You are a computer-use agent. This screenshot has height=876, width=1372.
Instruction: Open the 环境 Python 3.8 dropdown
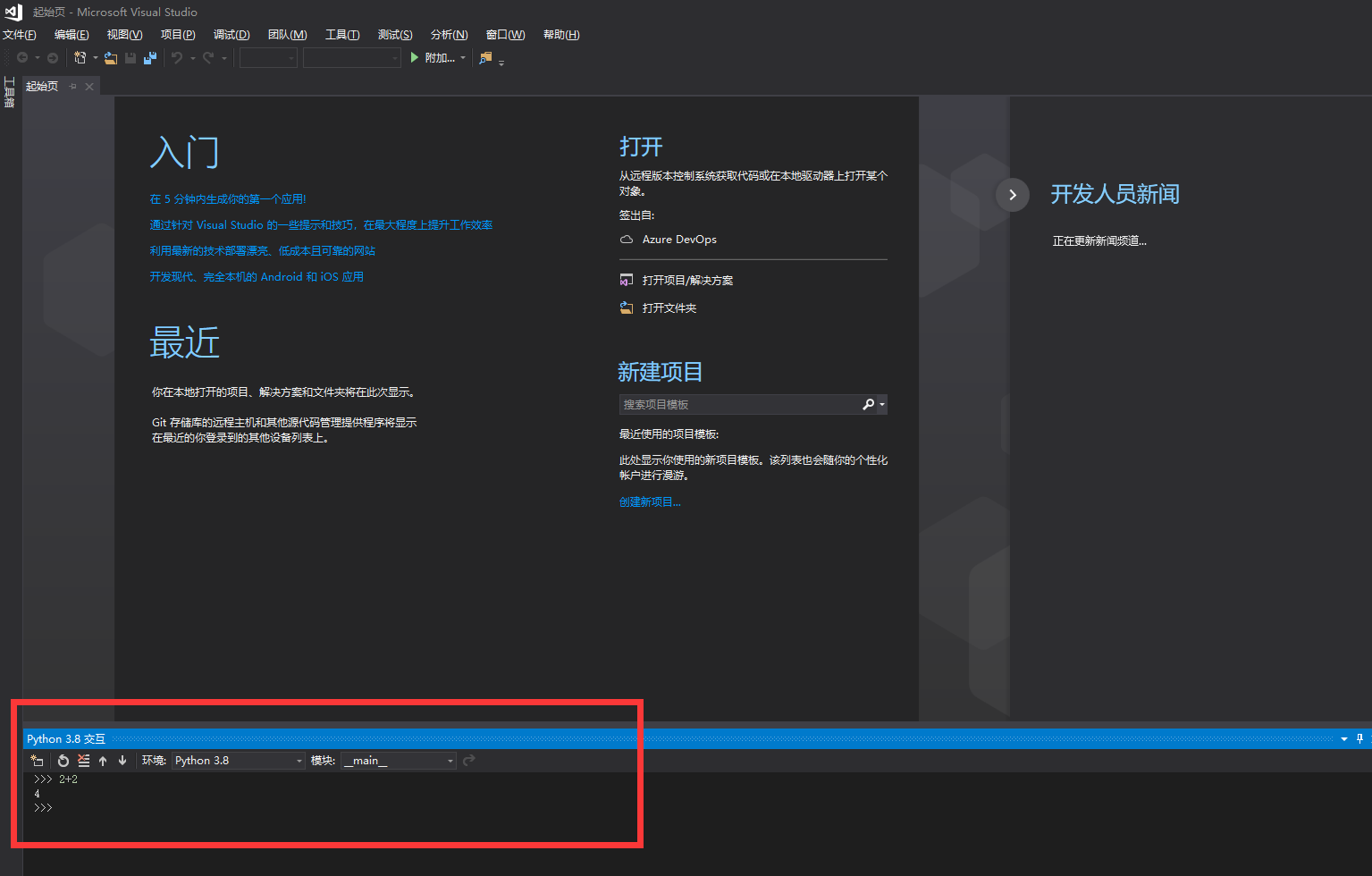pyautogui.click(x=239, y=761)
